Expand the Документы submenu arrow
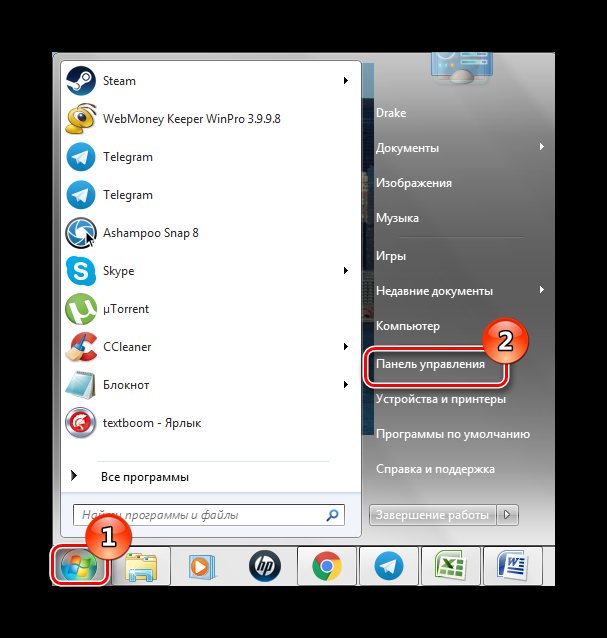Image resolution: width=607 pixels, height=638 pixels. [x=541, y=146]
